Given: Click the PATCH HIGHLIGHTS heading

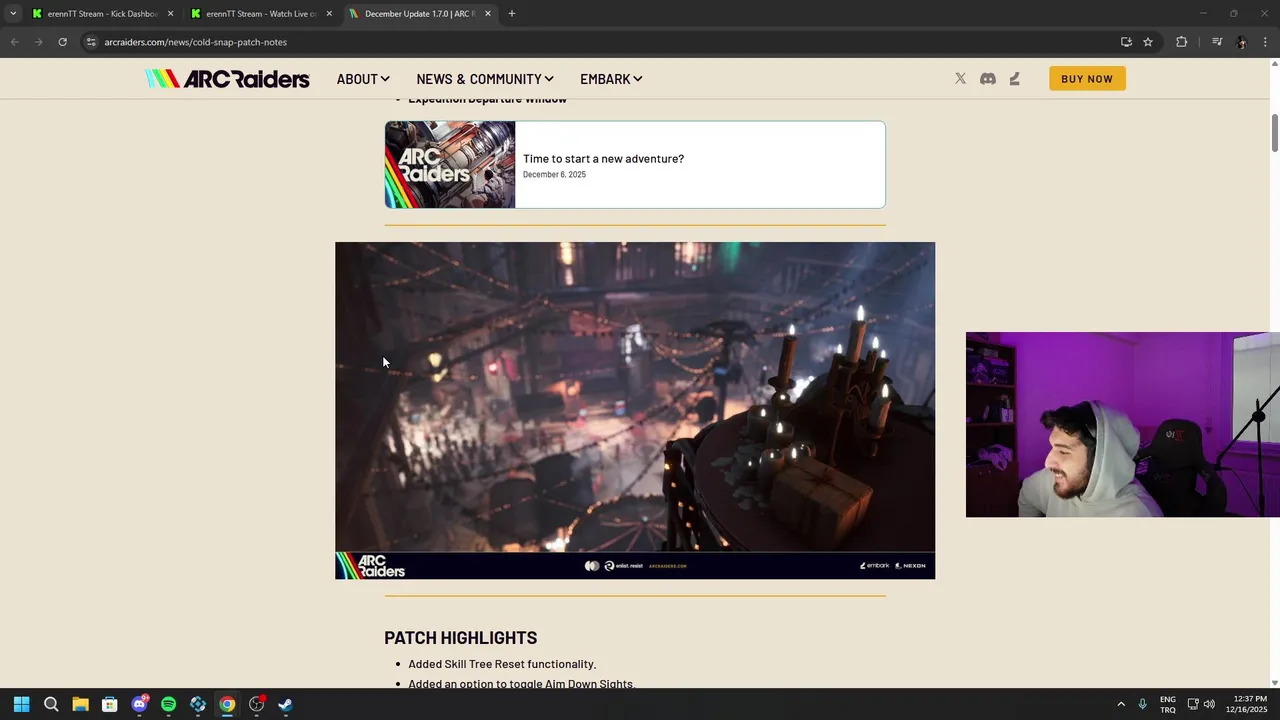Looking at the screenshot, I should [x=460, y=637].
